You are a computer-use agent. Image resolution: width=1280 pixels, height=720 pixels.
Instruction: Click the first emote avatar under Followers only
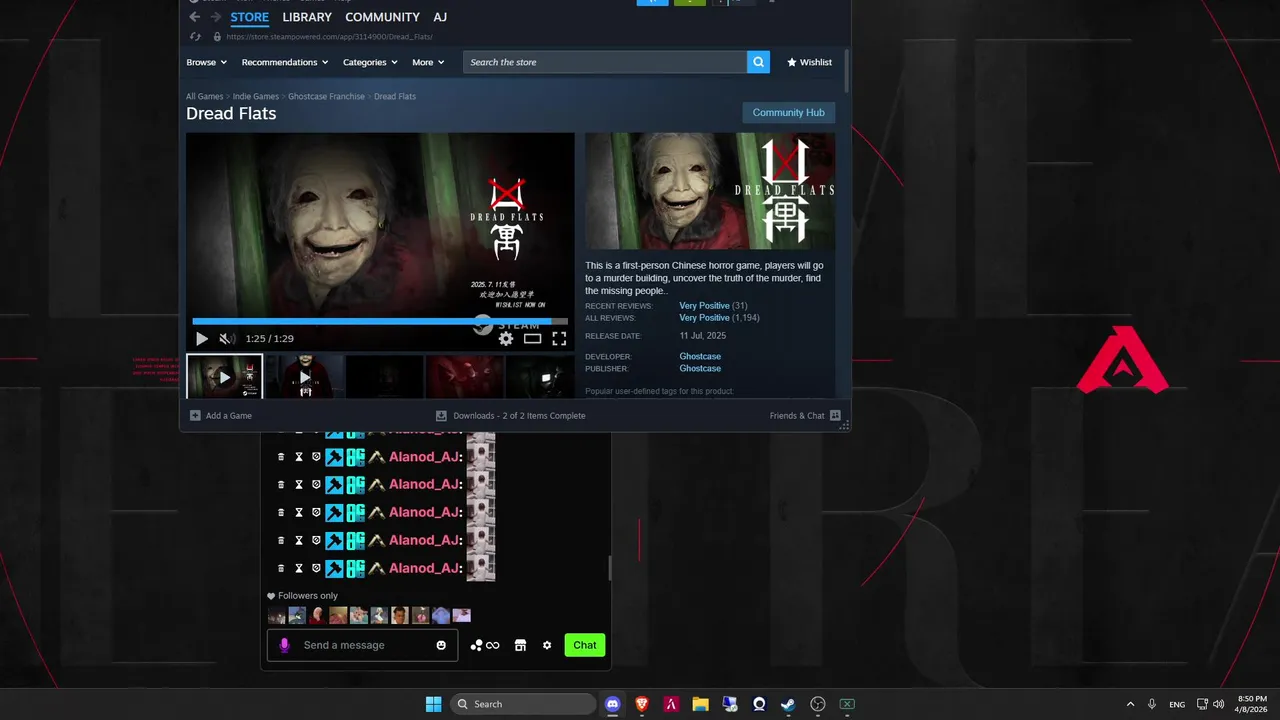coord(276,615)
